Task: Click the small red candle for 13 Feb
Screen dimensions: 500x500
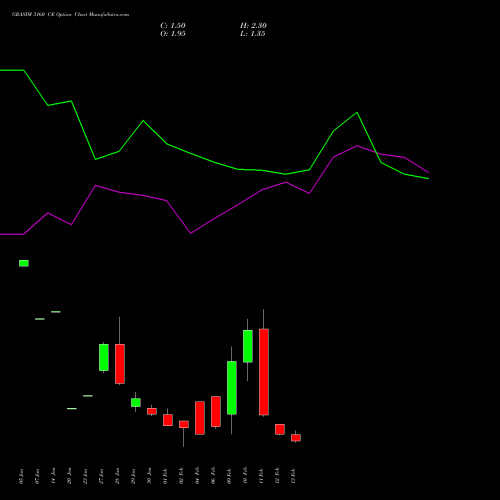Action: coord(296,438)
